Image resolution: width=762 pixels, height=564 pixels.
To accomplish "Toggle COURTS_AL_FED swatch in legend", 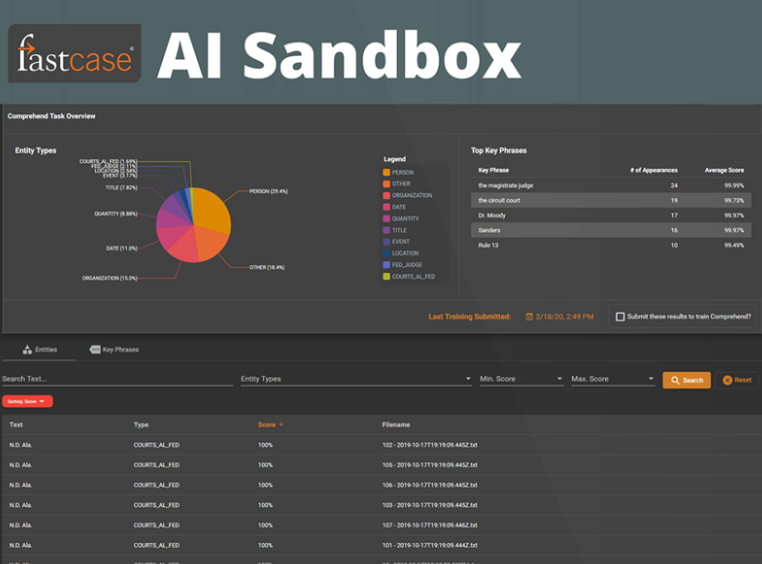I will [x=386, y=276].
